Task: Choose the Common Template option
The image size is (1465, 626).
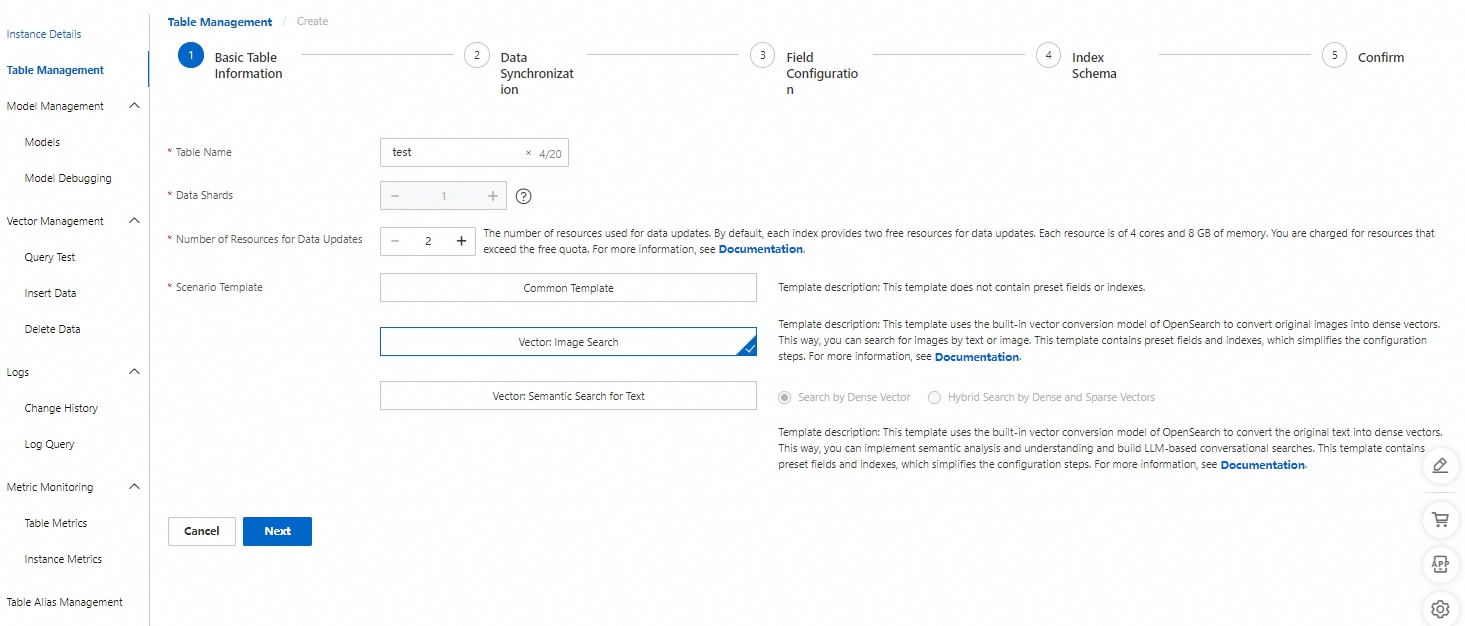Action: [568, 288]
